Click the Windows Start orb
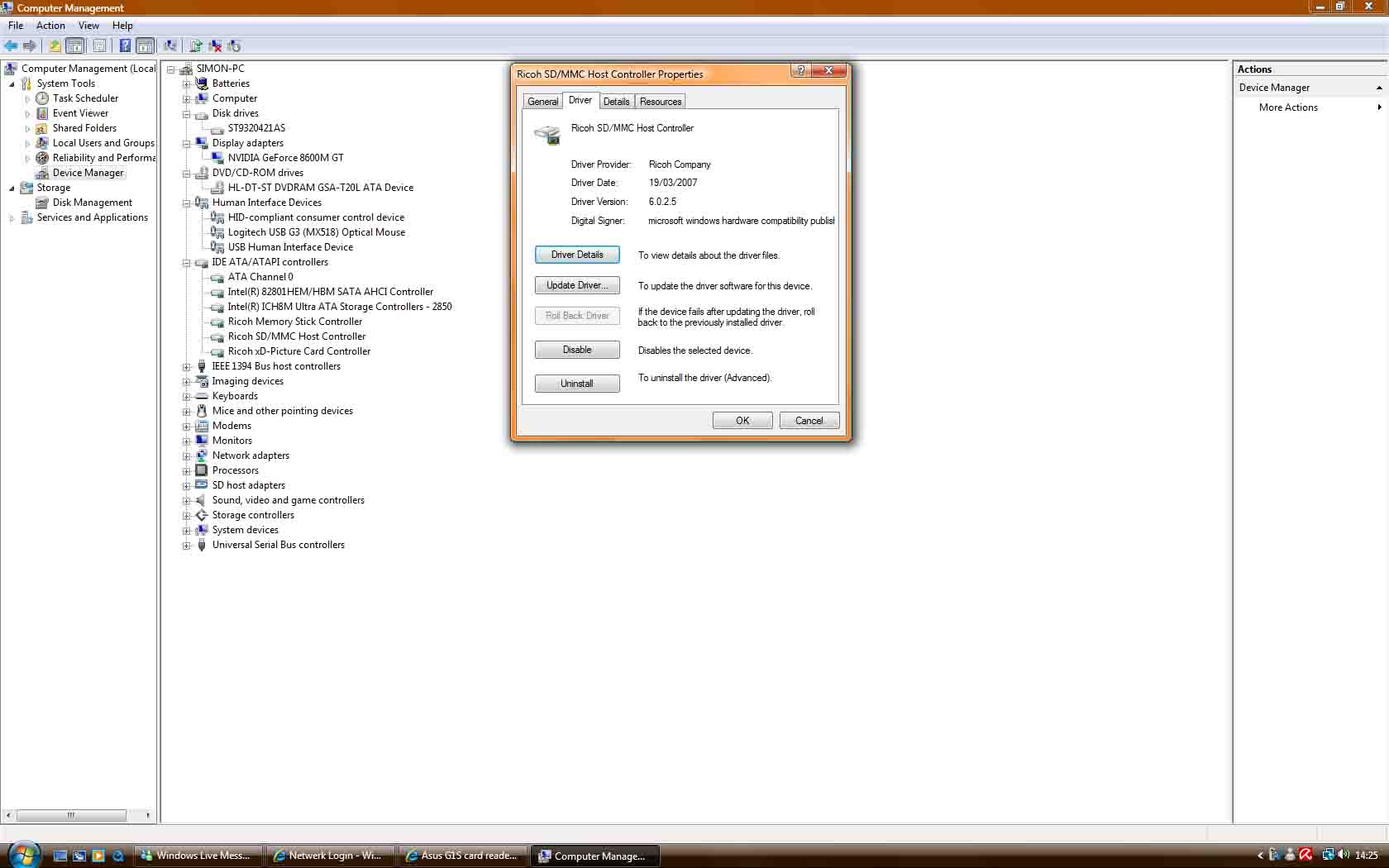Image resolution: width=1389 pixels, height=868 pixels. point(24,854)
